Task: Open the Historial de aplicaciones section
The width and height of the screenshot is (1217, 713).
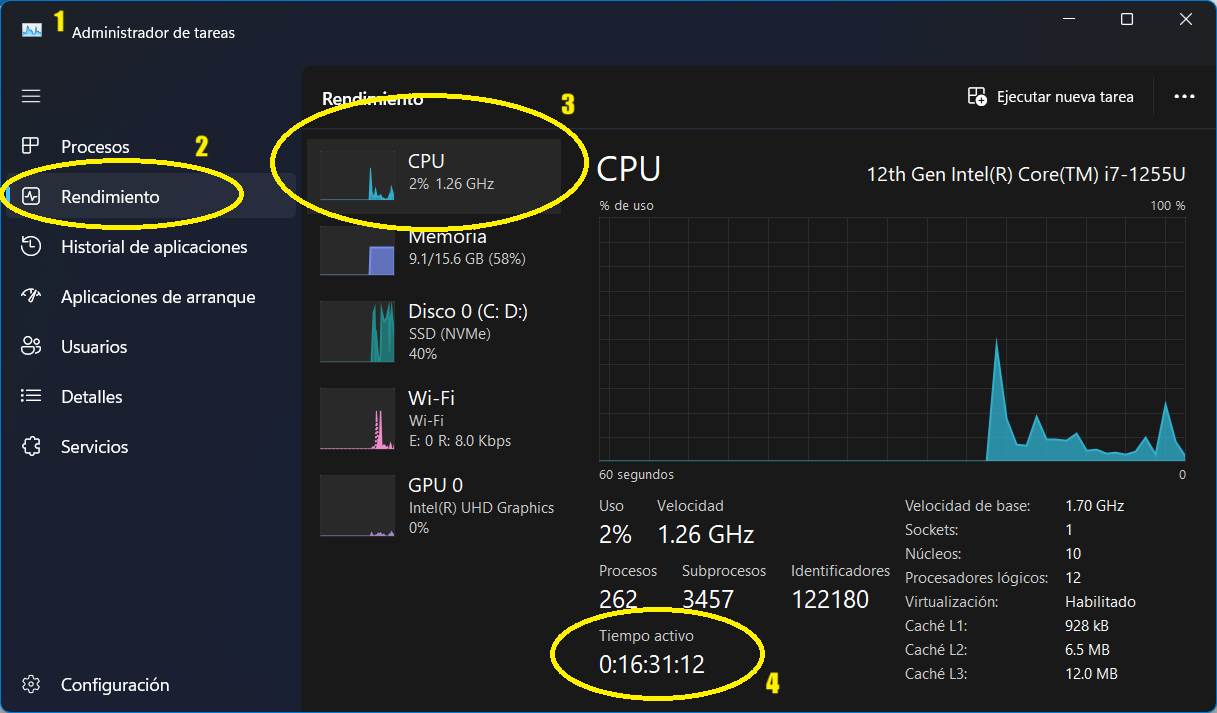Action: coord(155,246)
